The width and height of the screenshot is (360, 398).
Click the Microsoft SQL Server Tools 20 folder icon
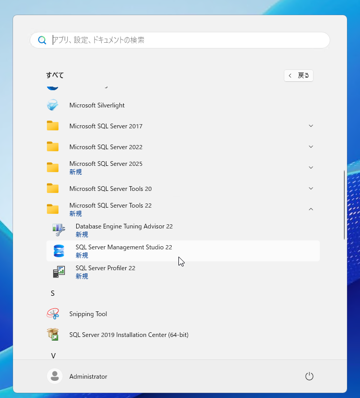click(x=53, y=188)
